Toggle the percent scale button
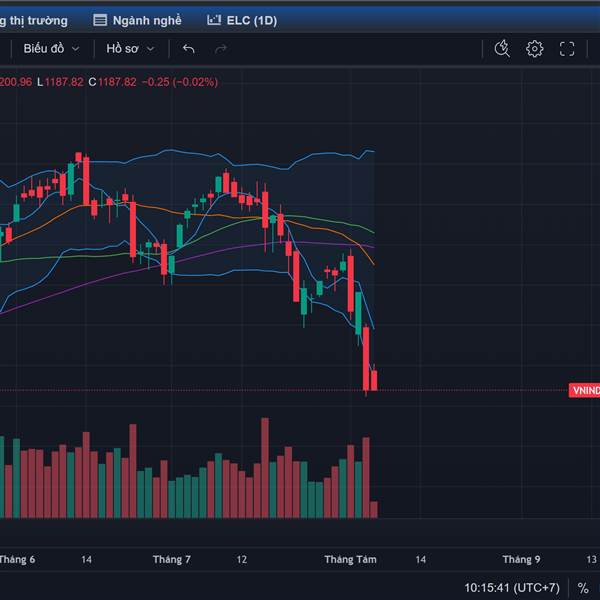Screen dimensions: 600x600 [x=583, y=588]
